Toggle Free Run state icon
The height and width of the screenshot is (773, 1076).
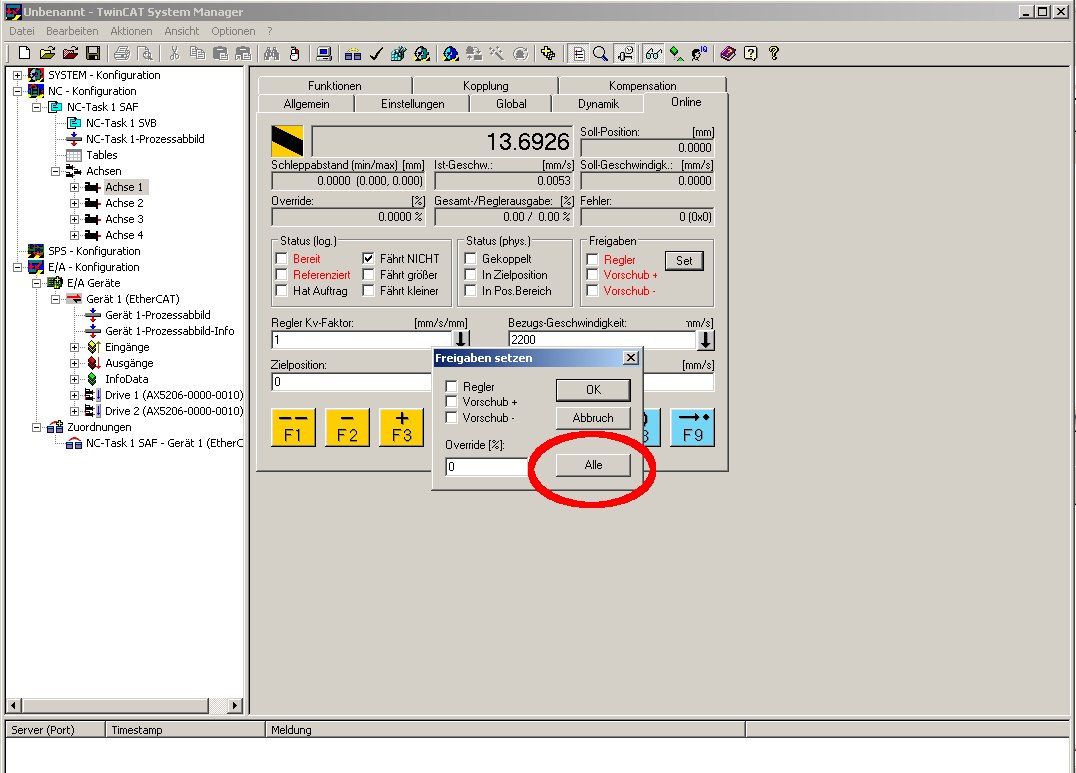click(x=520, y=54)
